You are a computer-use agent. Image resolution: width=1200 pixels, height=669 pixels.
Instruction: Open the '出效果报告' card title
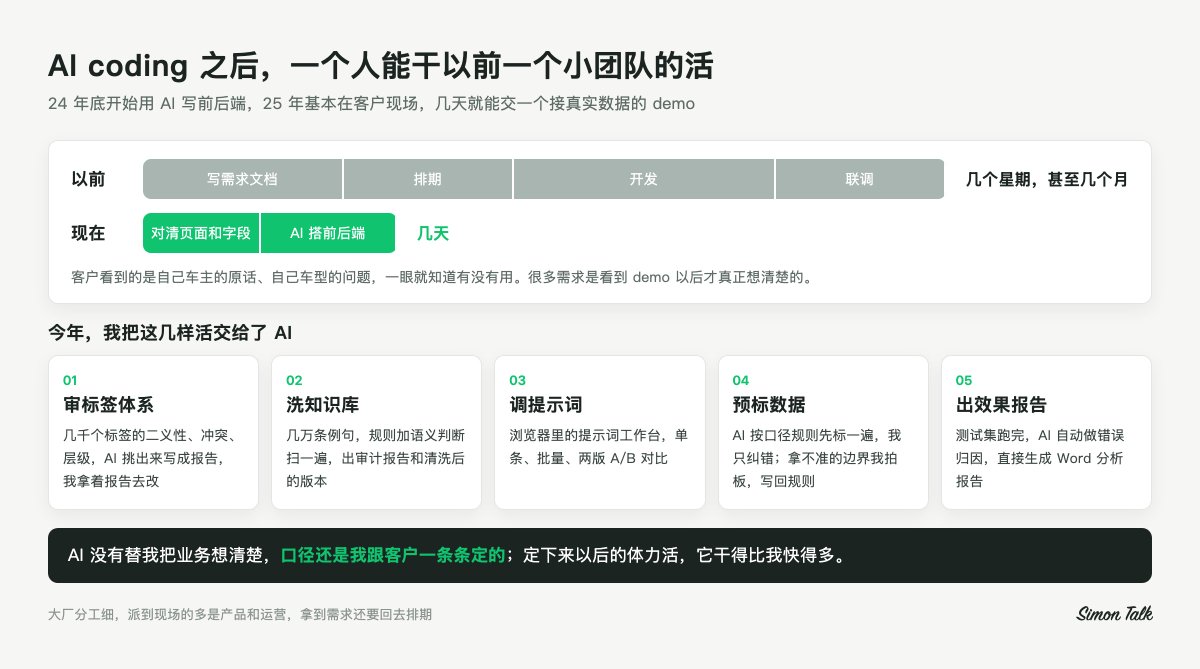click(x=1001, y=405)
